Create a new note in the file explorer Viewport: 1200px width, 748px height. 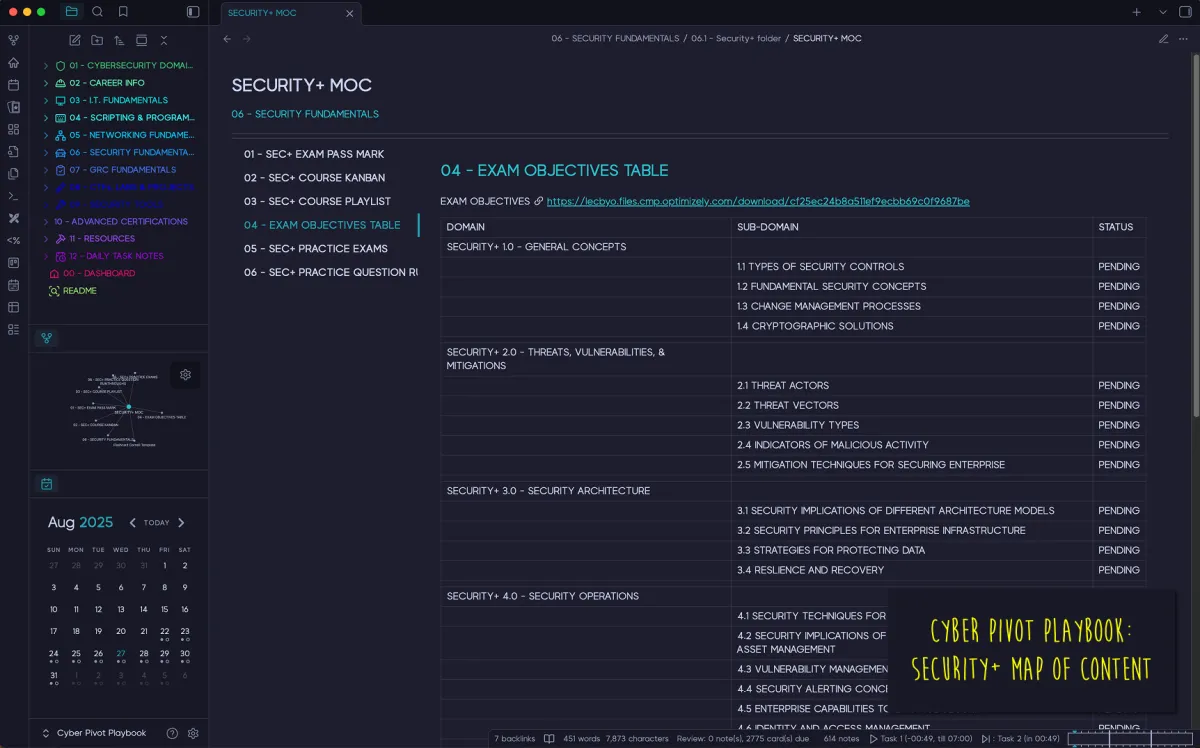pyautogui.click(x=75, y=40)
